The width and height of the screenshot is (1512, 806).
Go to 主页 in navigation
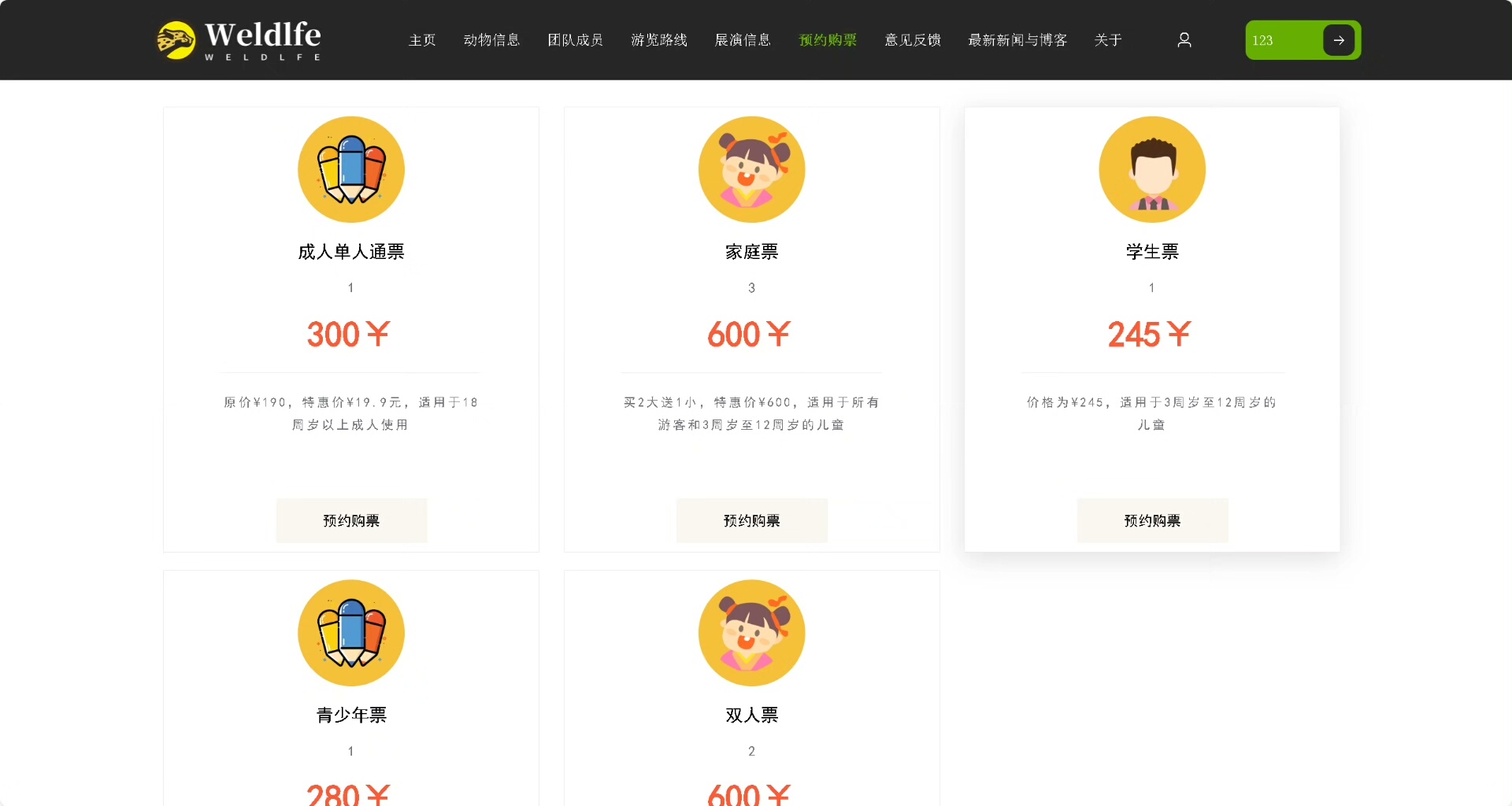[422, 40]
